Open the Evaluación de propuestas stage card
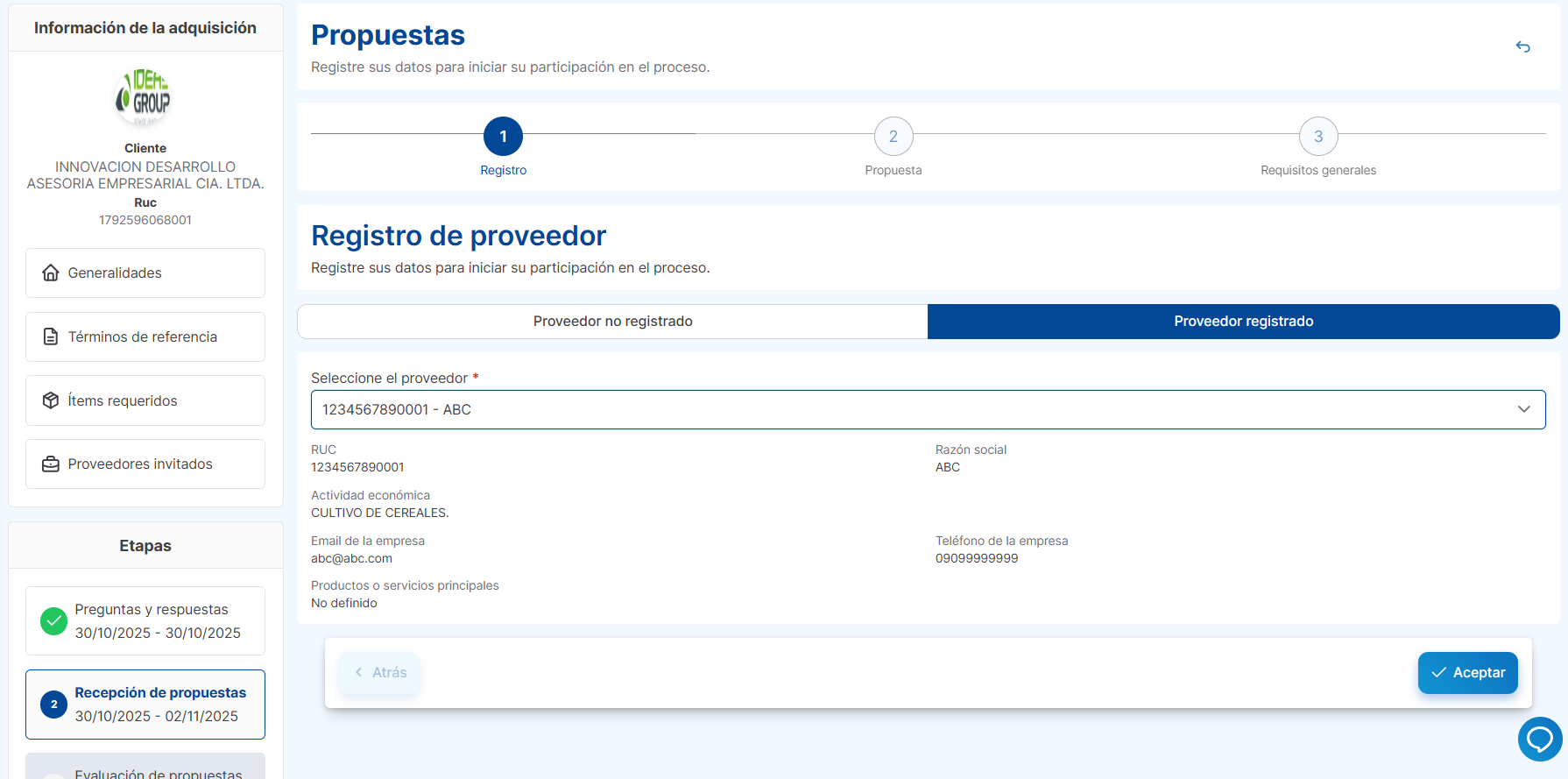 145,766
